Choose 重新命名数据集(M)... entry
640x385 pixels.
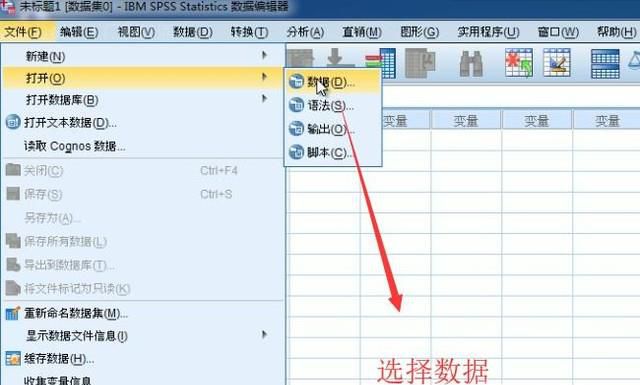tap(143, 313)
